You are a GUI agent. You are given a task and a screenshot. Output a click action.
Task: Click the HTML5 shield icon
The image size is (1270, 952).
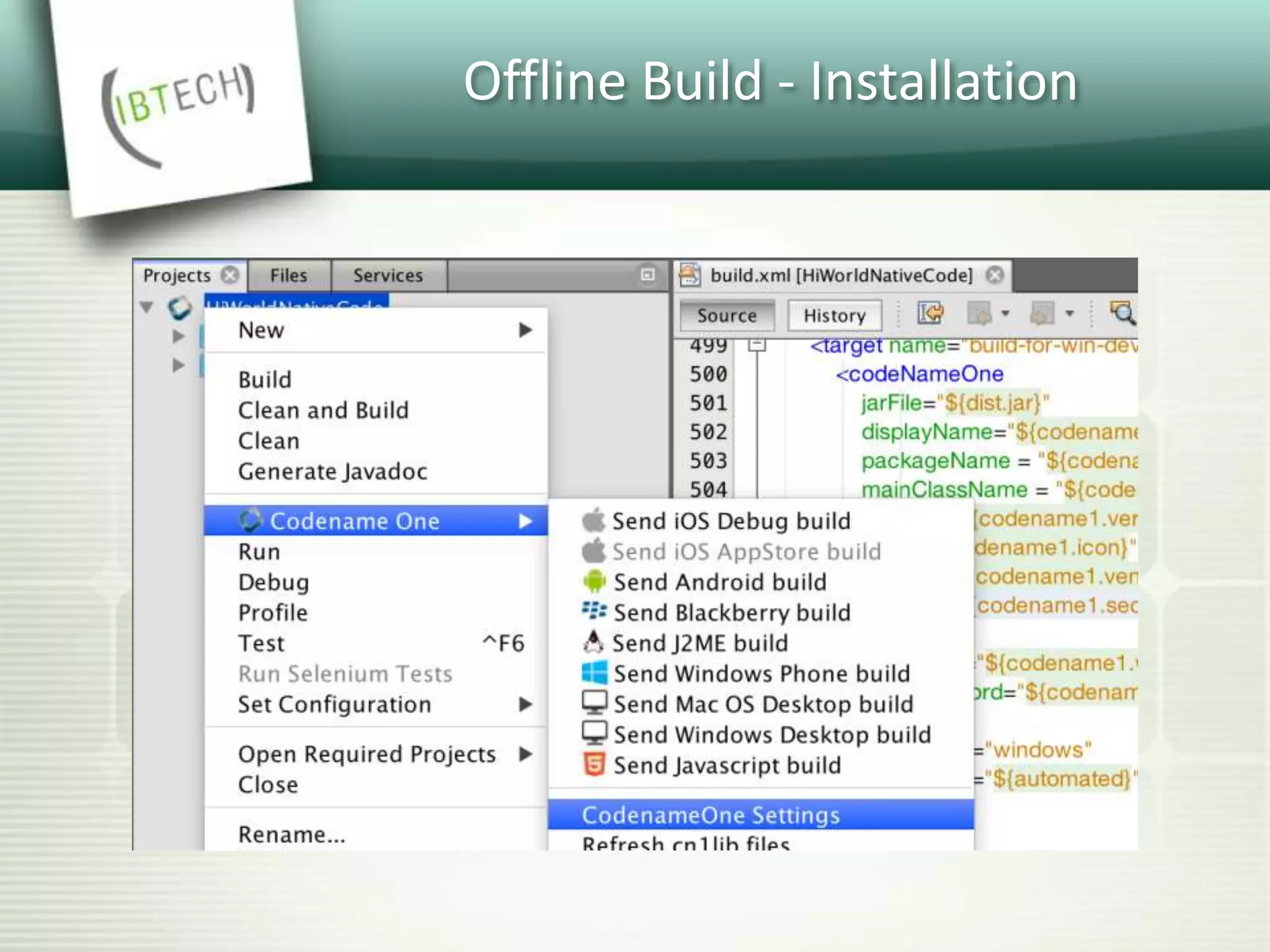(594, 764)
